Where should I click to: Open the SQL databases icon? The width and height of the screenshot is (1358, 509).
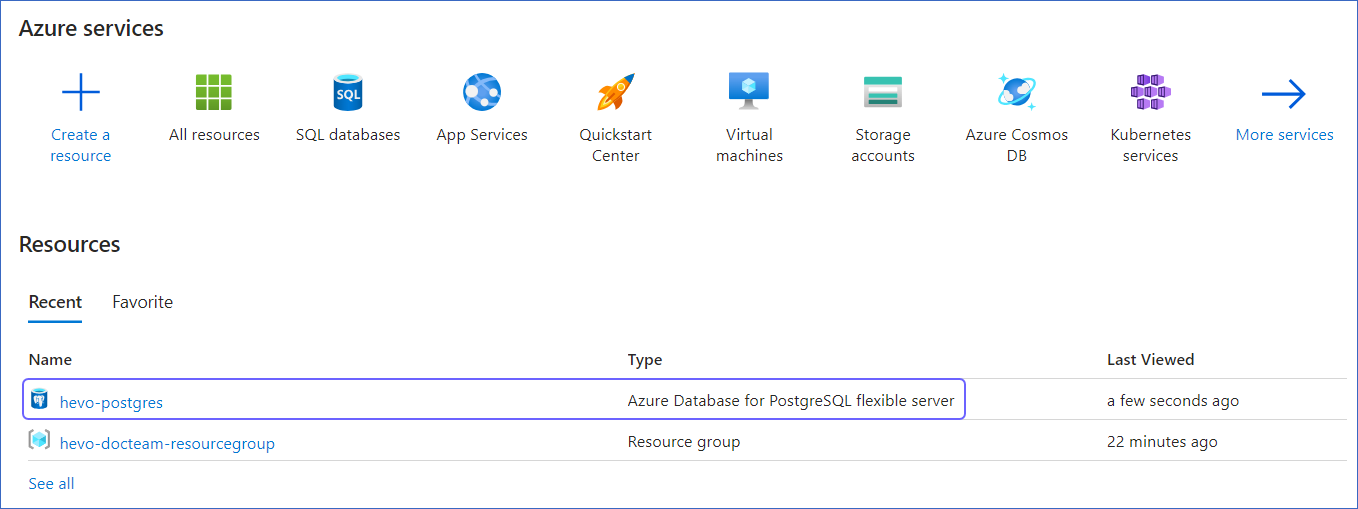[x=348, y=93]
